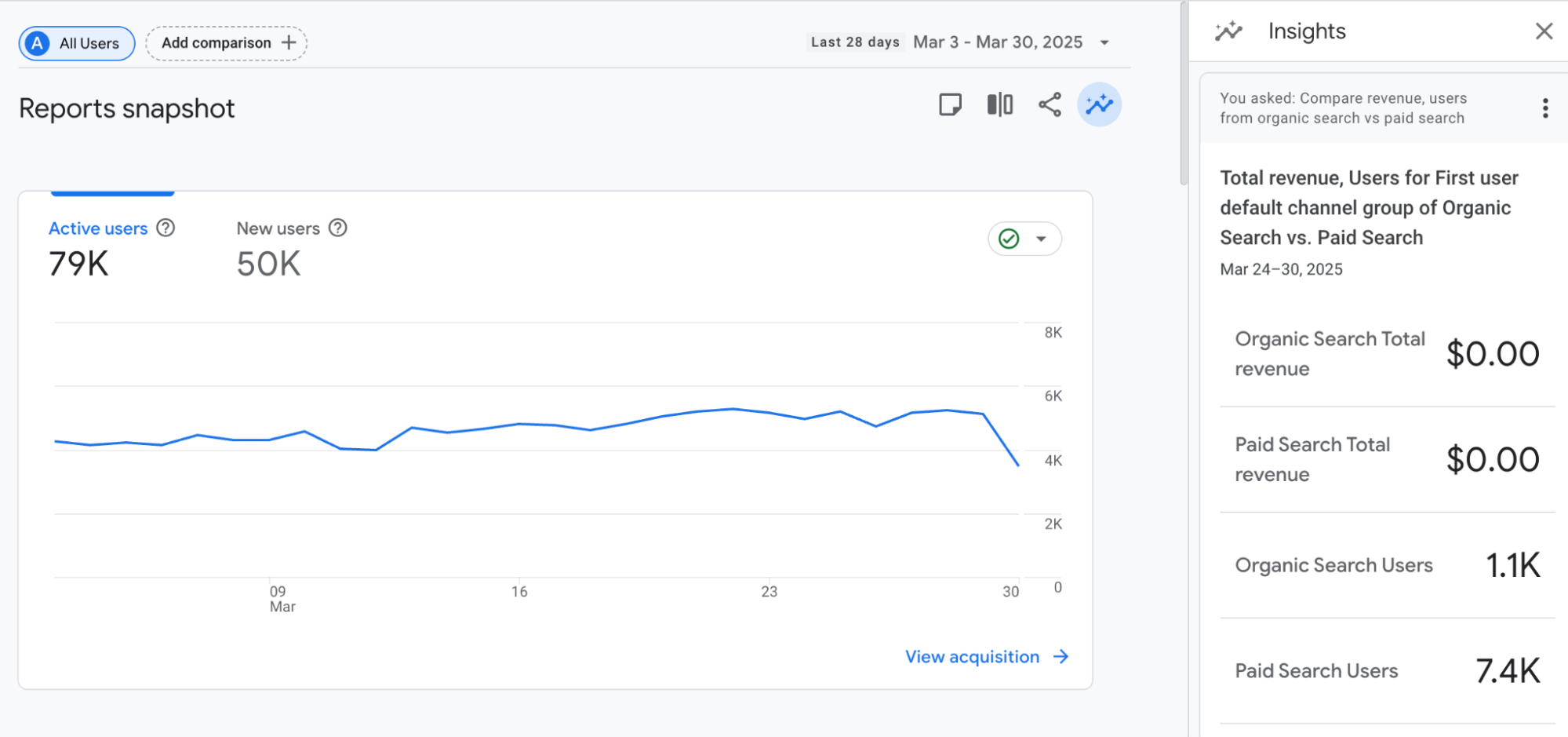Click the vertical scrollbar of main report
The image size is (1568, 737).
click(x=1184, y=94)
